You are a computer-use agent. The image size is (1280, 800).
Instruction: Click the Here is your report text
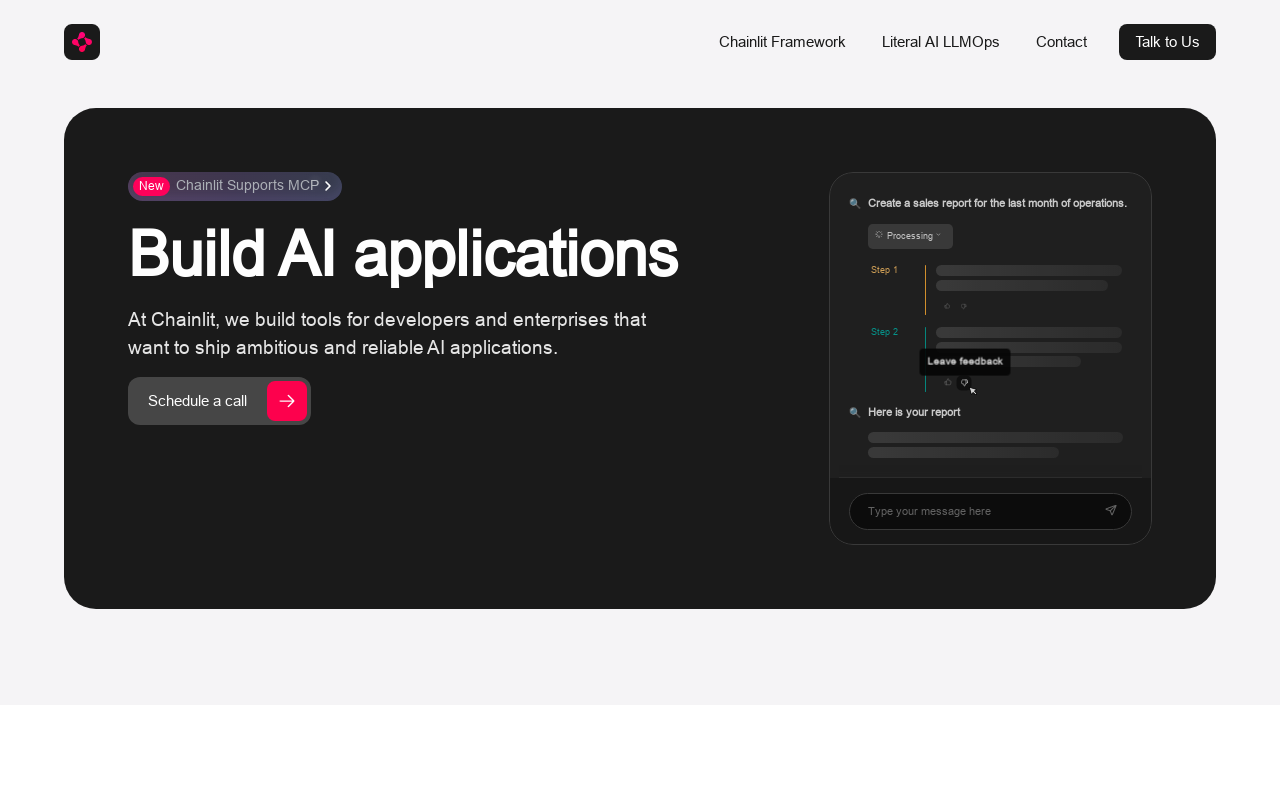(x=914, y=412)
